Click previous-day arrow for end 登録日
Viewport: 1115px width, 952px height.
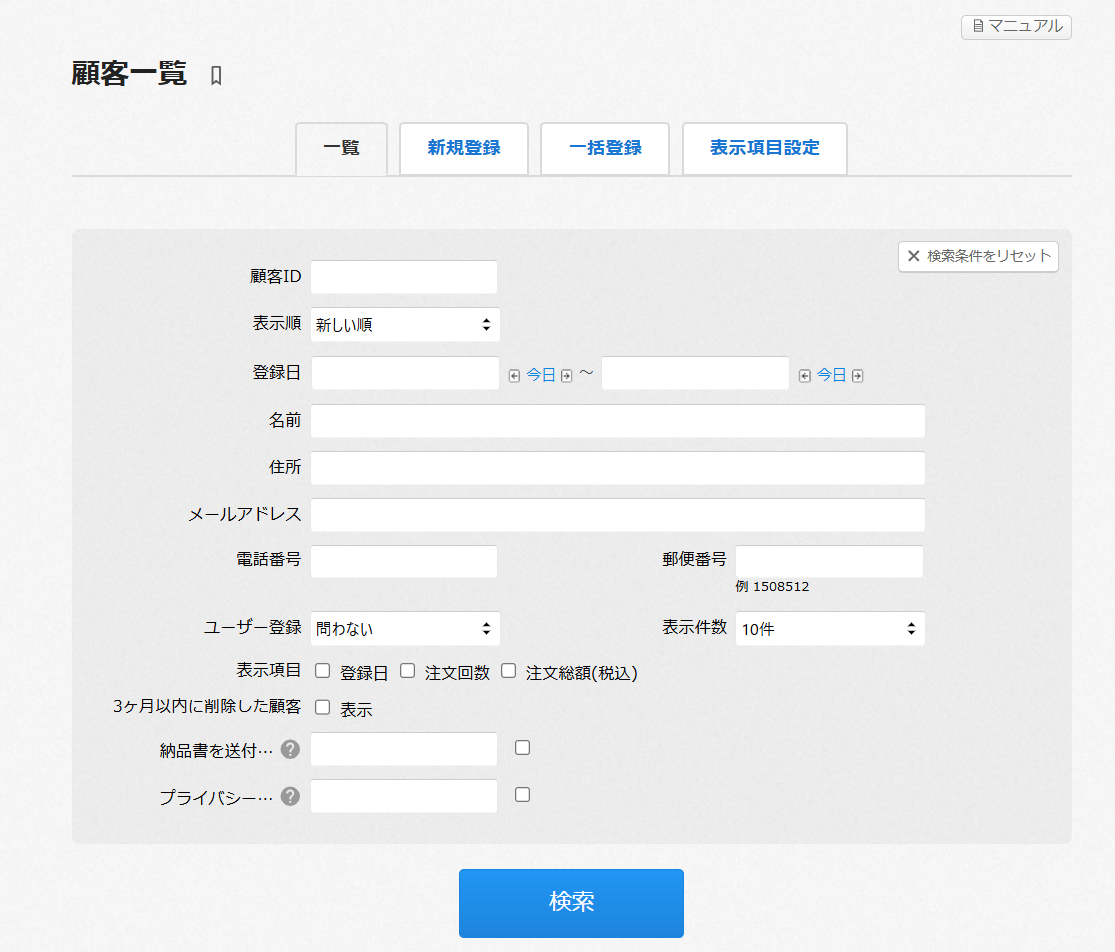click(804, 376)
